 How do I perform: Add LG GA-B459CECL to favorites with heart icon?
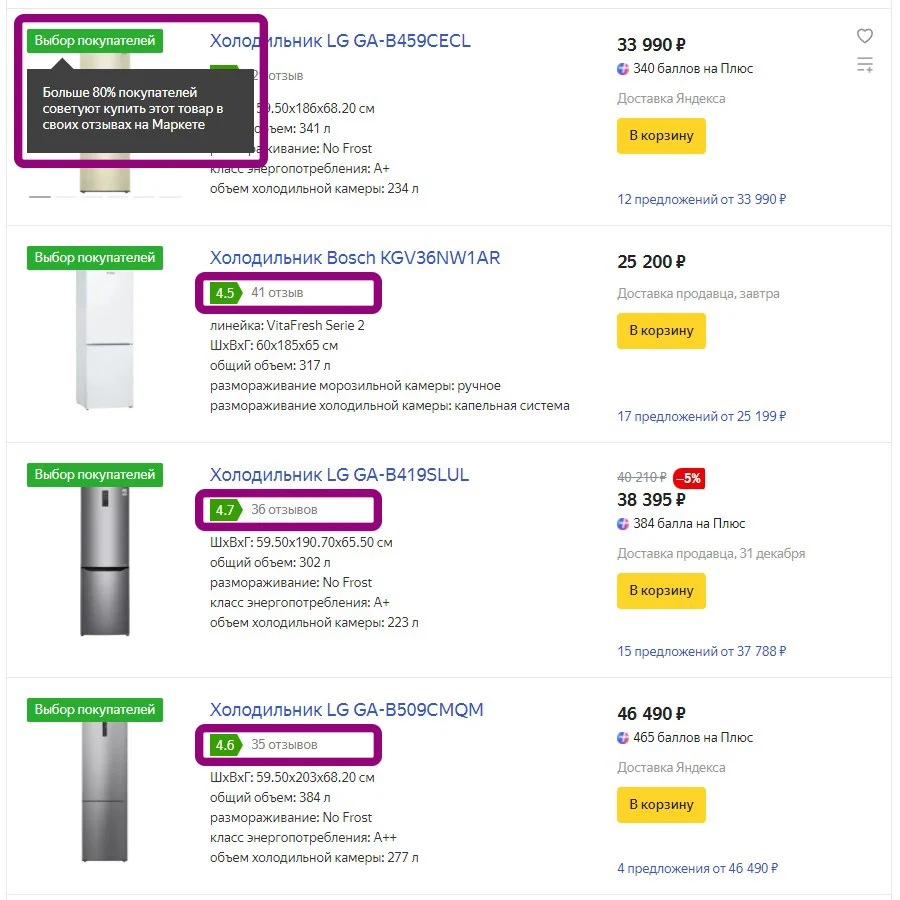point(865,37)
